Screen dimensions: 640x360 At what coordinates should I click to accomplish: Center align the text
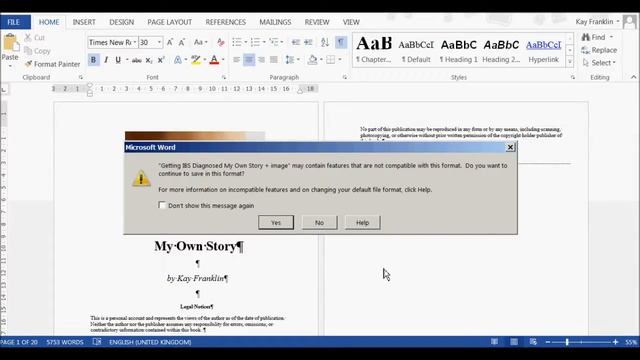click(x=249, y=60)
